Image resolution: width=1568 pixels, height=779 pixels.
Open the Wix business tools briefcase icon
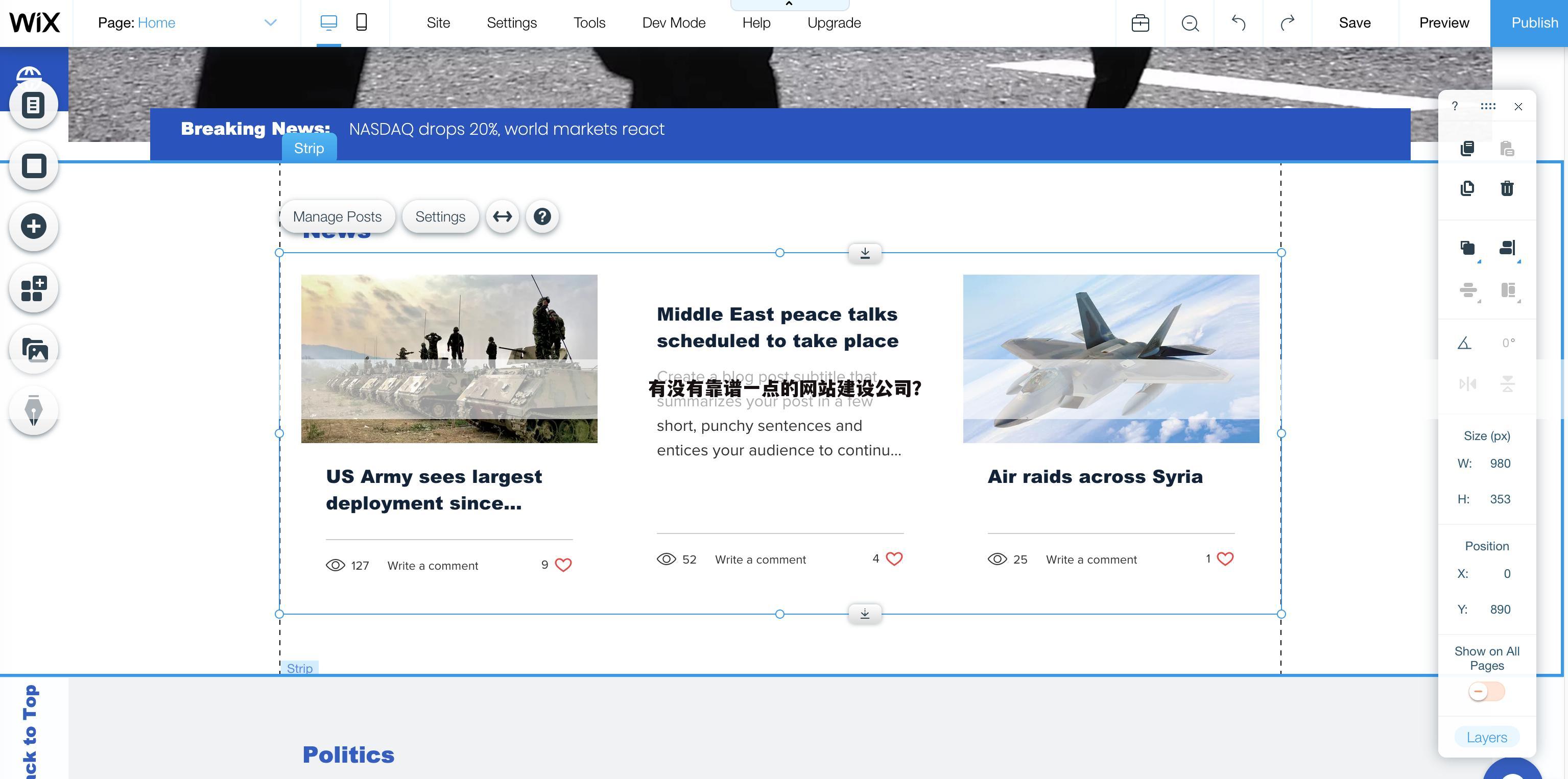point(1140,23)
